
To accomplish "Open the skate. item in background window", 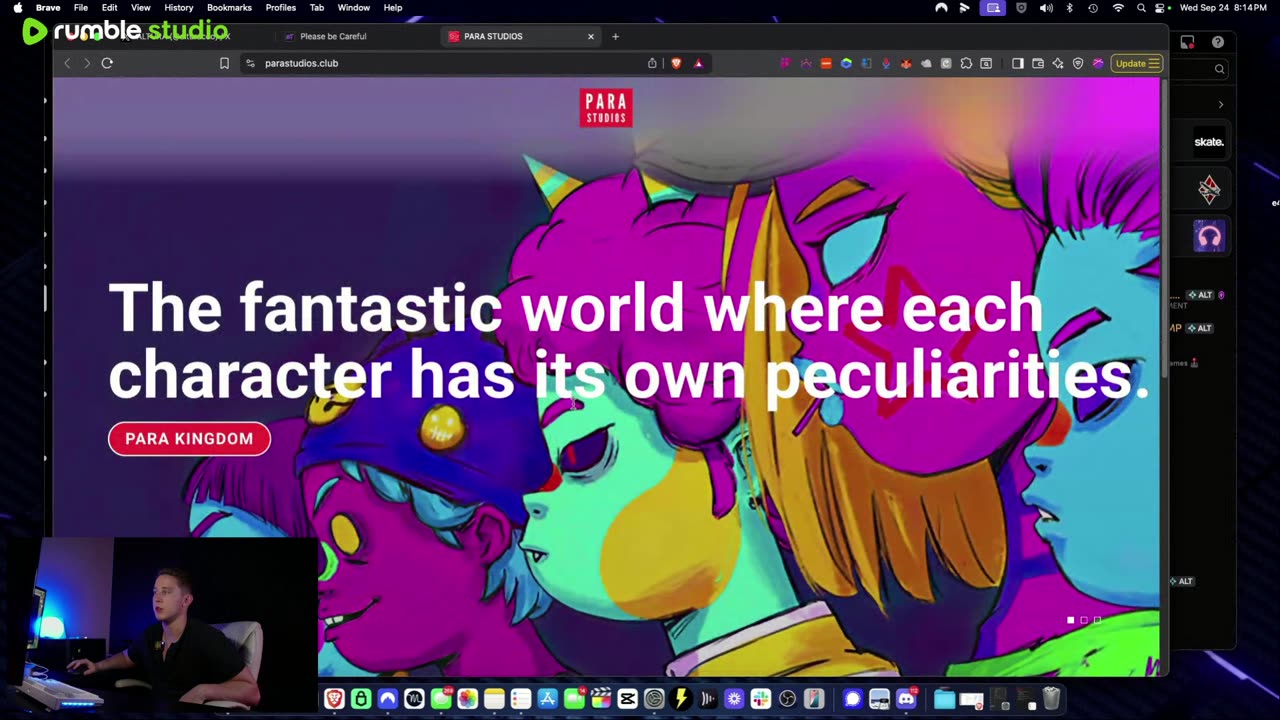I will point(1209,142).
